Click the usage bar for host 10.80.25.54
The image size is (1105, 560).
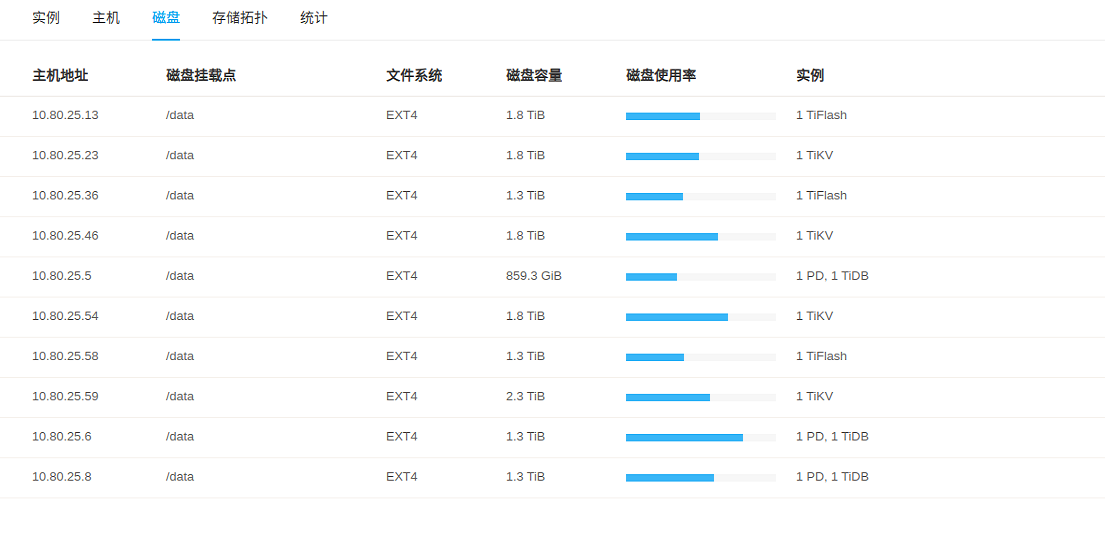700,317
